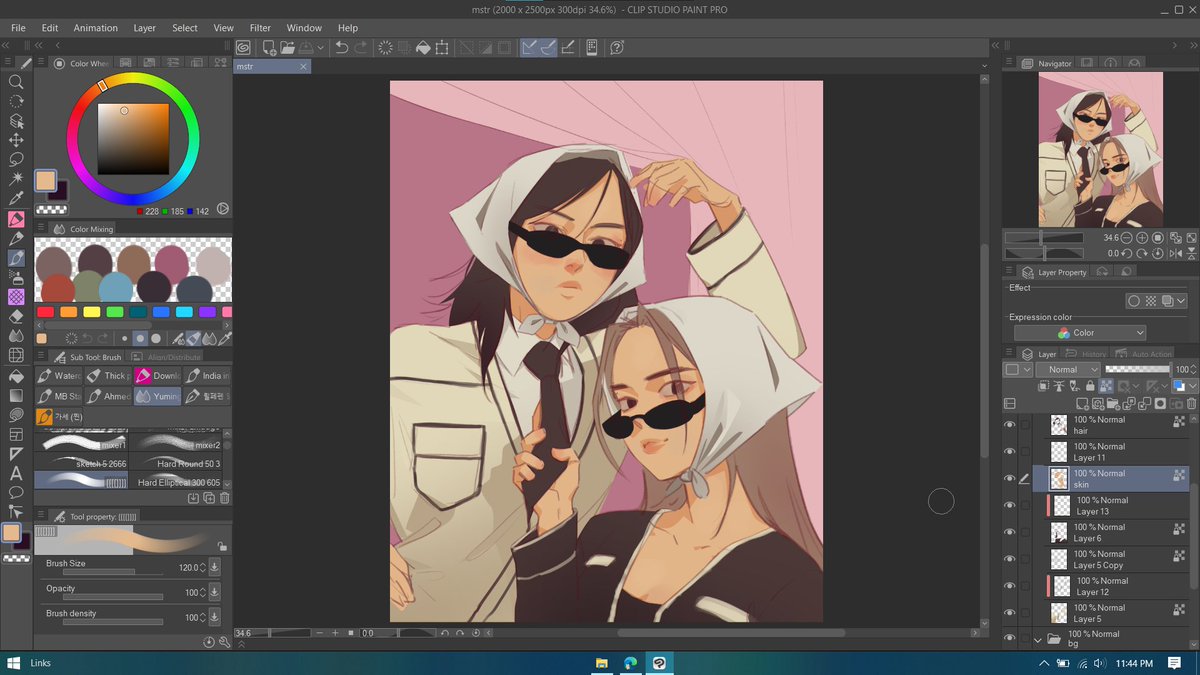The width and height of the screenshot is (1200, 675).
Task: Open the CLIP STUDIO launcher icon
Action: (244, 47)
